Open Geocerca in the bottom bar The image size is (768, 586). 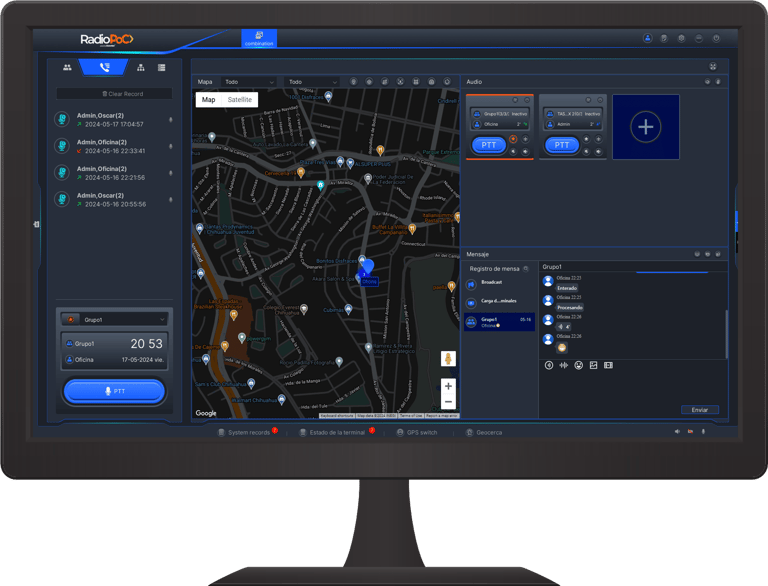[x=484, y=433]
